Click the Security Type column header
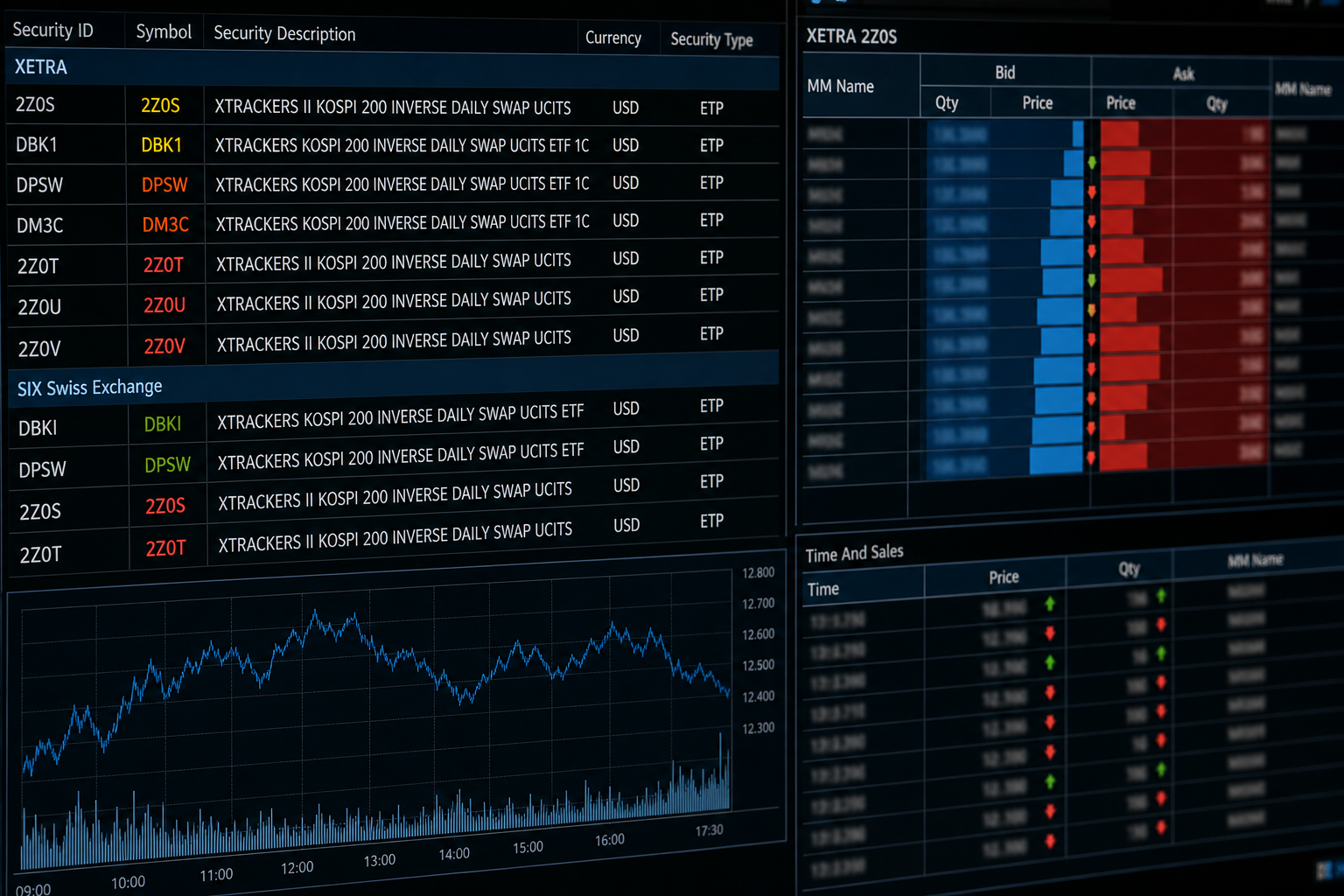This screenshot has height=896, width=1344. [711, 39]
